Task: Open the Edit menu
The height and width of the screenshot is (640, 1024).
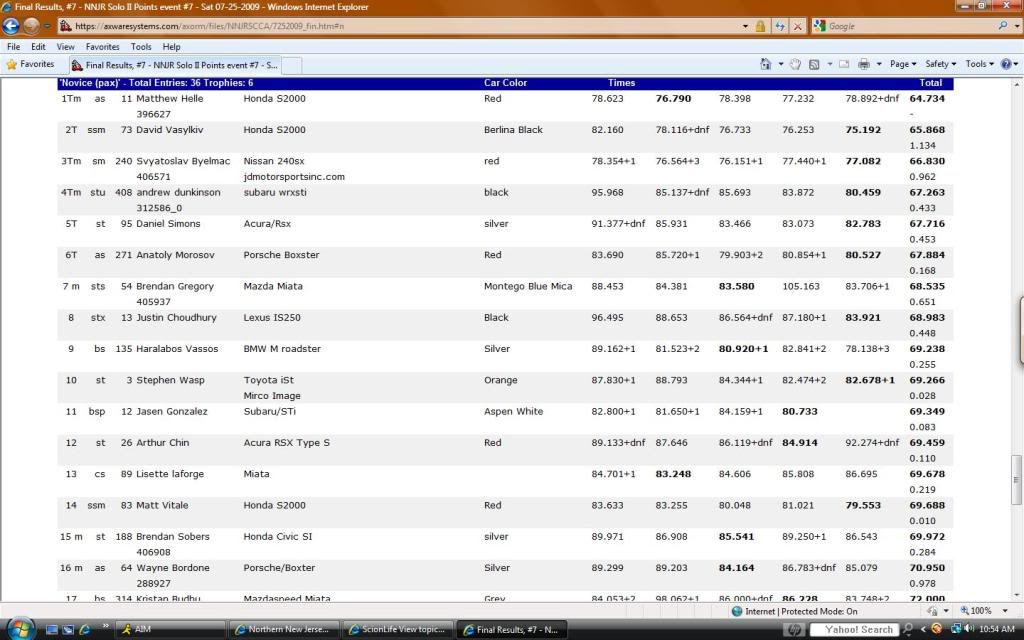Action: click(39, 47)
